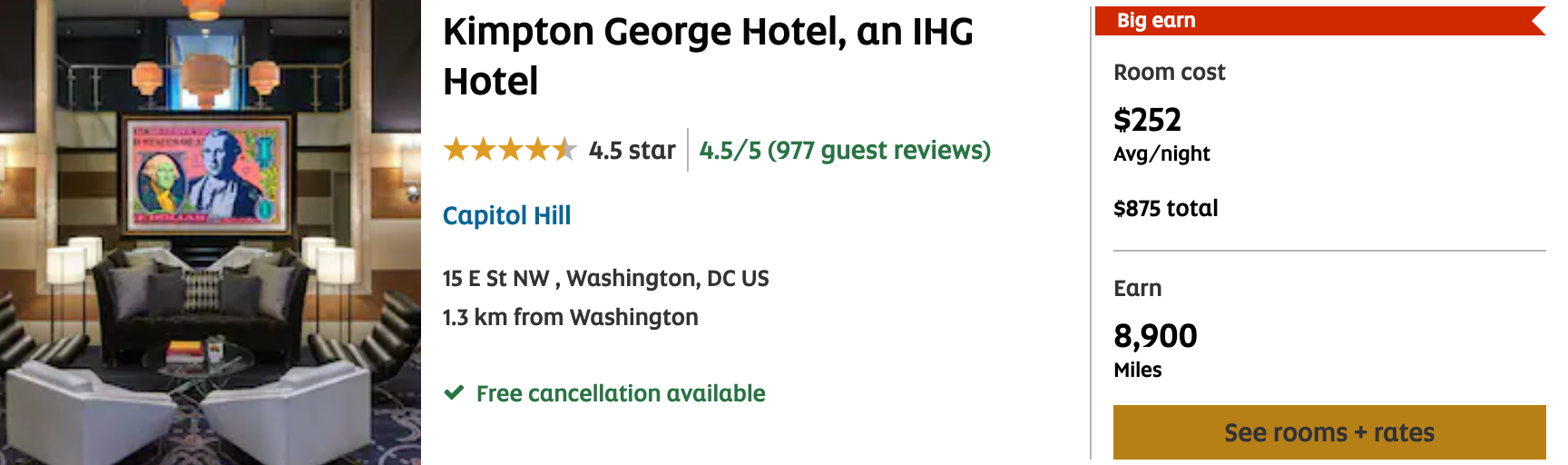Click the $252 average nightly price
The height and width of the screenshot is (465, 1568).
1147,120
